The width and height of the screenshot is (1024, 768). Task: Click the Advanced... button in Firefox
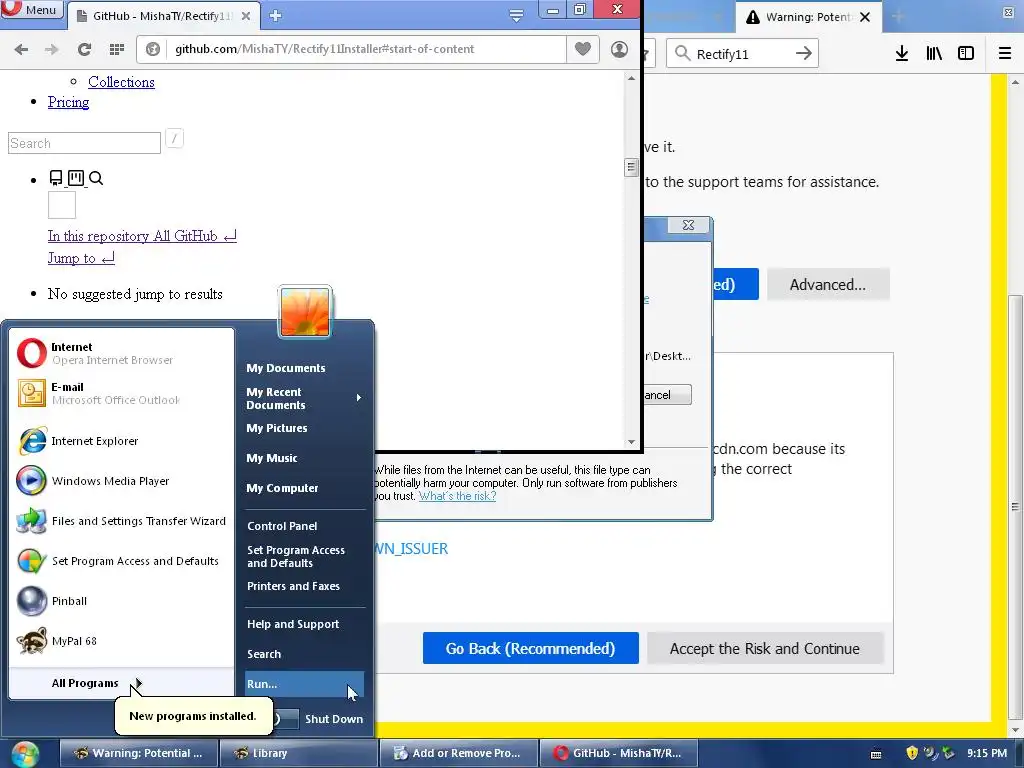(x=828, y=285)
